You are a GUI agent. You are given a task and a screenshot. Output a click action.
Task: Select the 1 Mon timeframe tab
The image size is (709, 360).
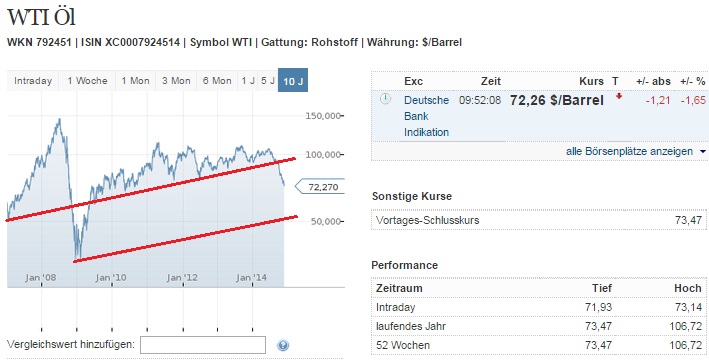click(x=135, y=81)
